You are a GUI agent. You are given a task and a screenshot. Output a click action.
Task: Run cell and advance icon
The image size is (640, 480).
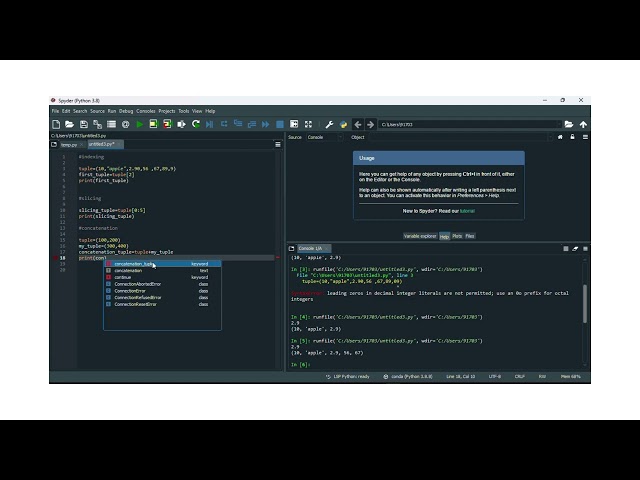167,124
